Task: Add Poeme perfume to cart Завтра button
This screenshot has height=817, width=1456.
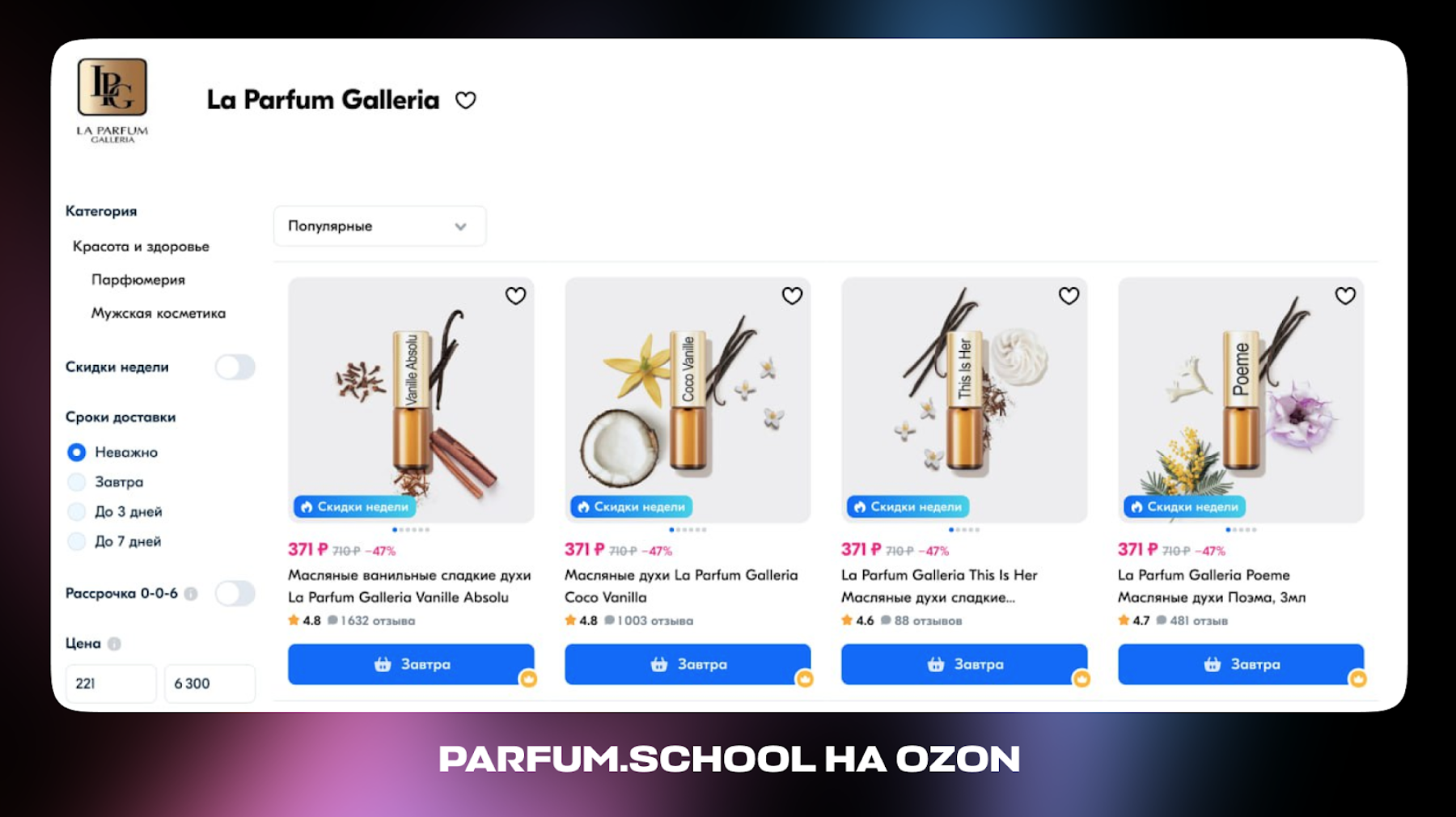Action: 1241,664
